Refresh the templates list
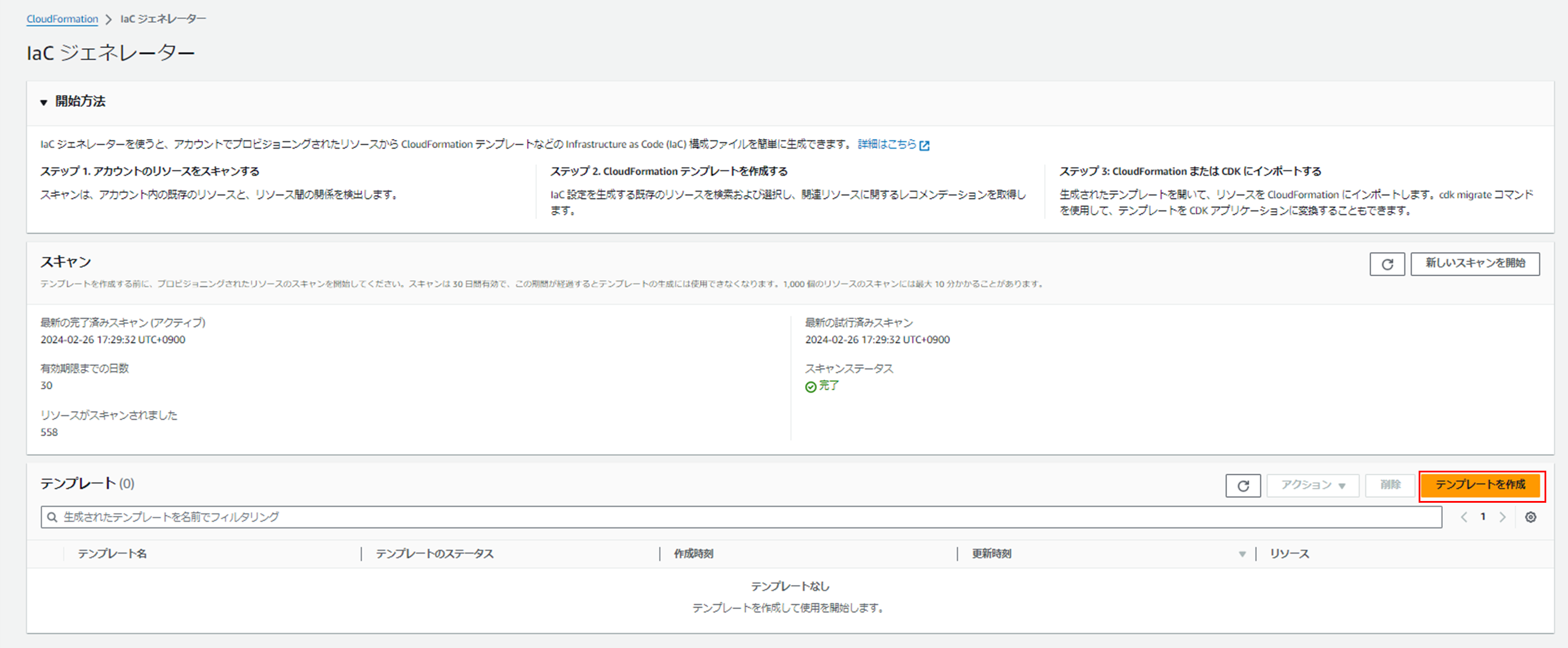 click(x=1242, y=486)
